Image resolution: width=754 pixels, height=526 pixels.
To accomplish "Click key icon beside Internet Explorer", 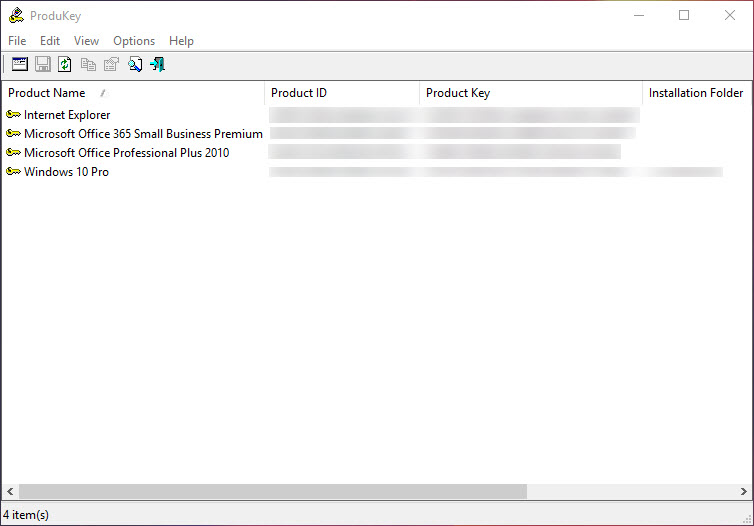I will point(13,114).
